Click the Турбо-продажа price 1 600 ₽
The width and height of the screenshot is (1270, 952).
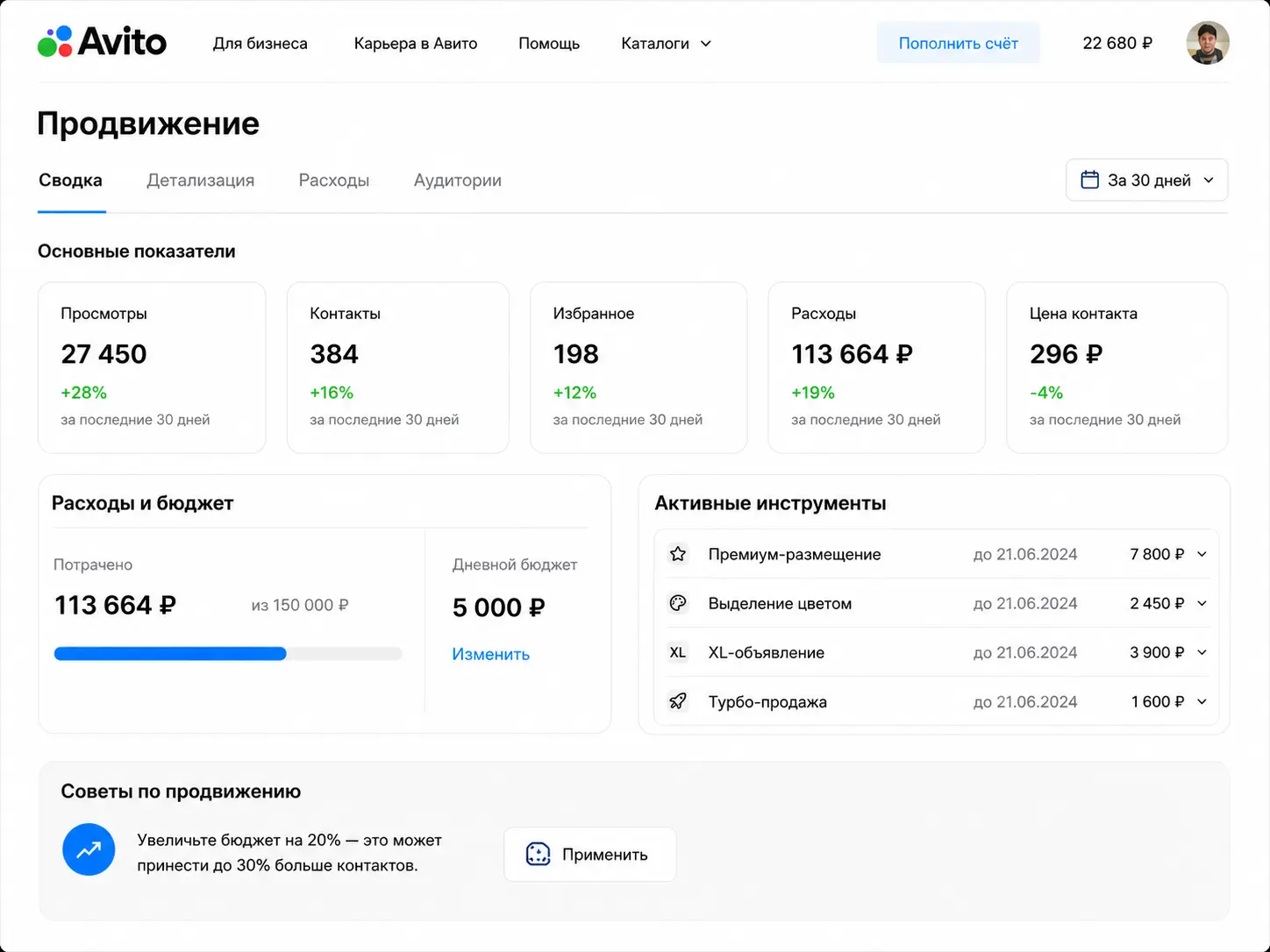(1158, 701)
